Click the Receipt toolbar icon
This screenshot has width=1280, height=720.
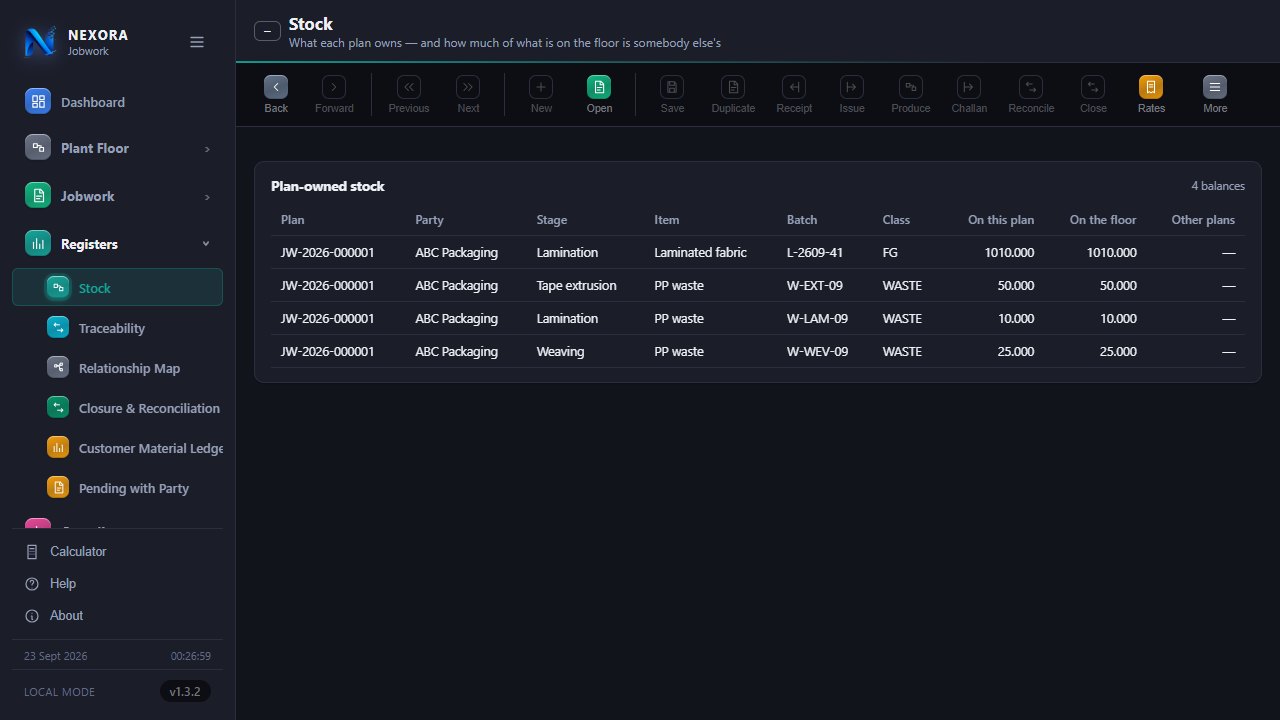794,87
